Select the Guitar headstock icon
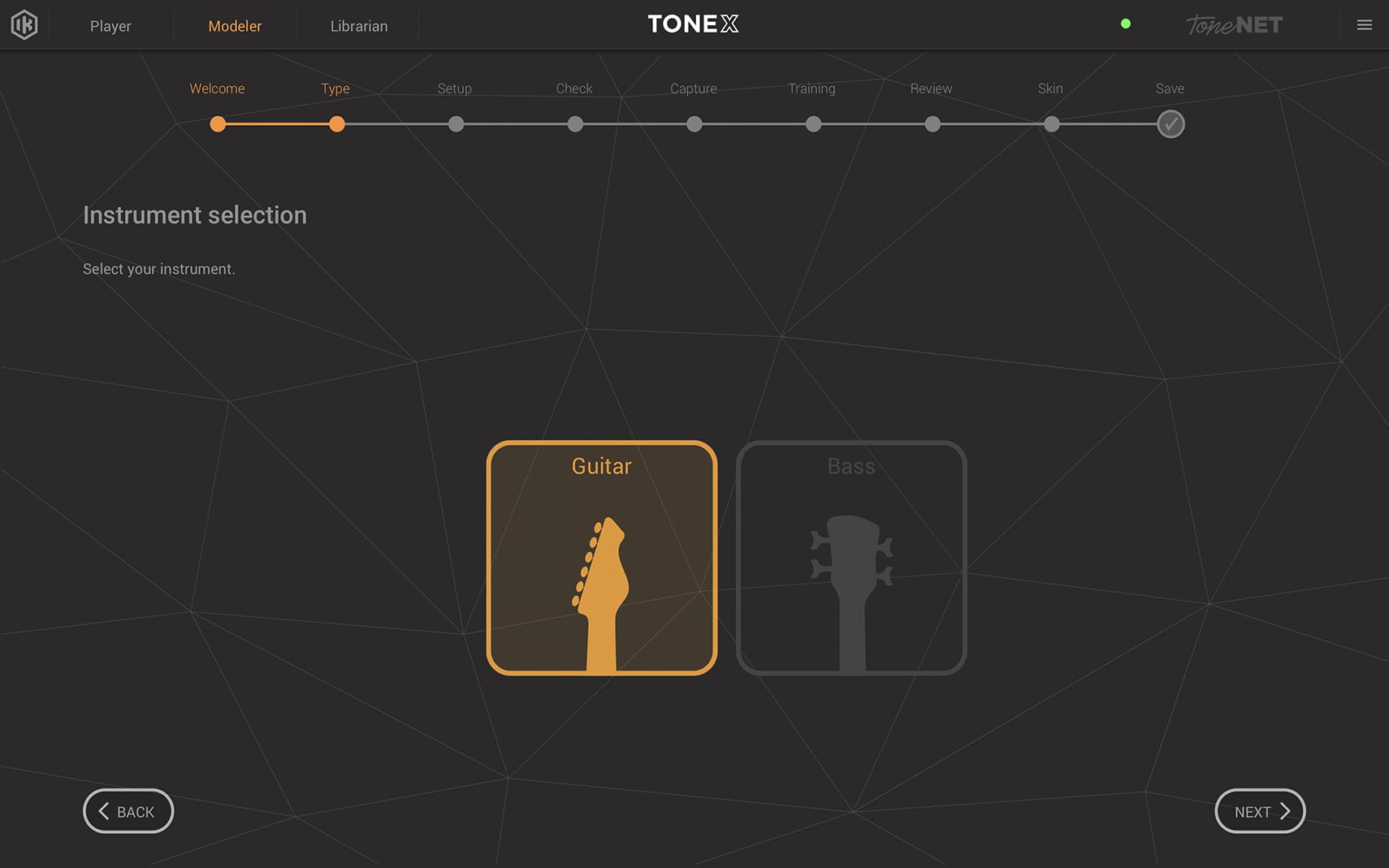This screenshot has height=868, width=1389. [601, 585]
